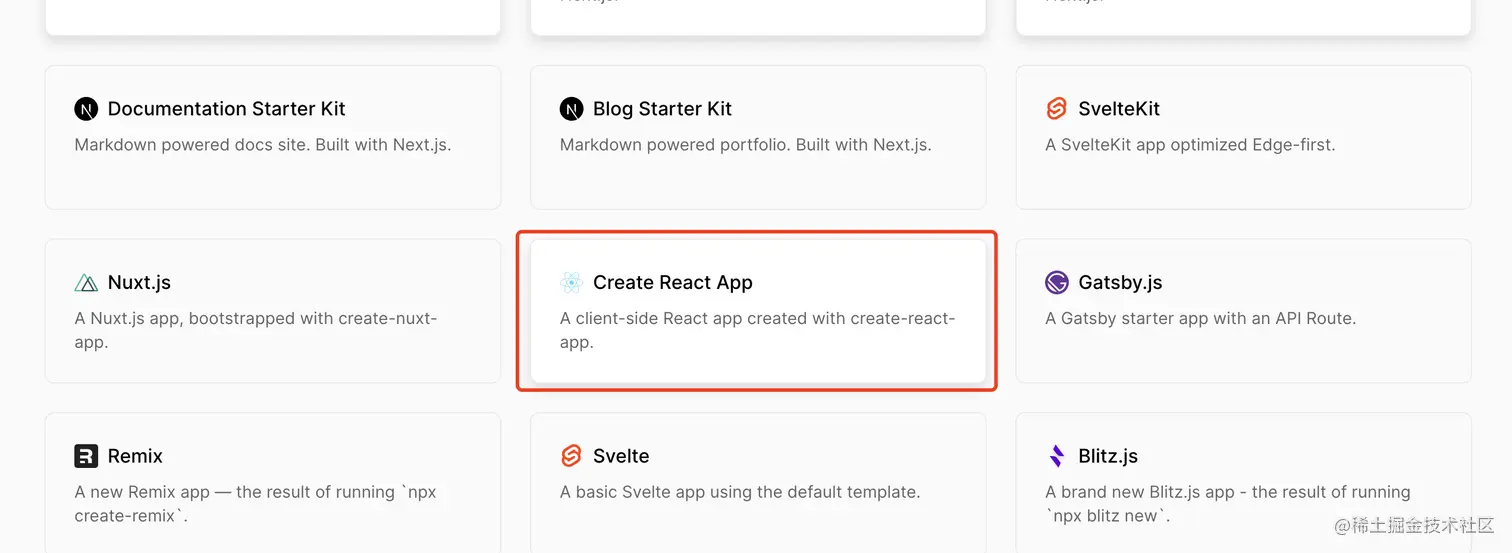This screenshot has width=1512, height=553.
Task: Click the React atom icon
Action: tap(571, 283)
